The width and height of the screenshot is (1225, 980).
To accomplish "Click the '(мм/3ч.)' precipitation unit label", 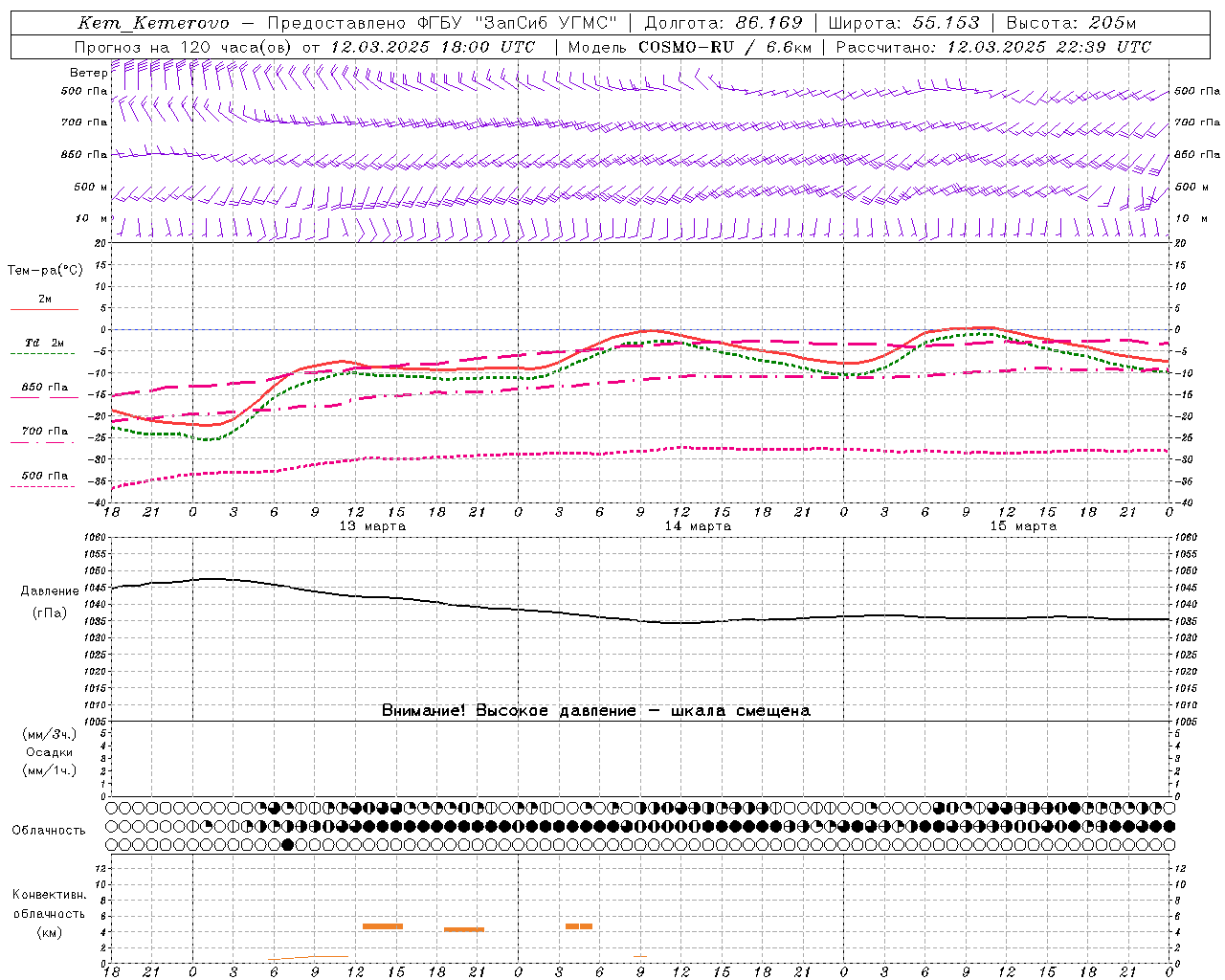I will click(x=50, y=734).
